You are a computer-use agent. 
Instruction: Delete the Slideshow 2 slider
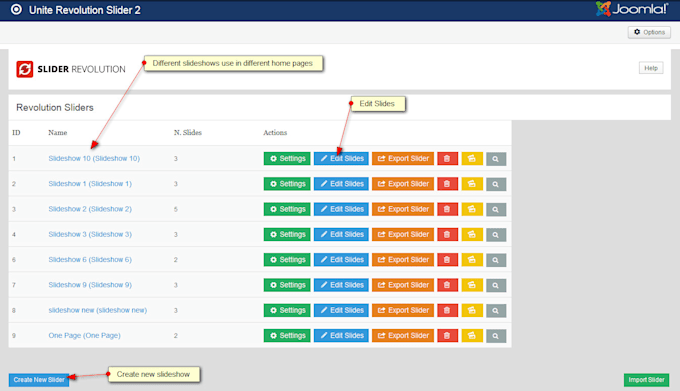tap(447, 209)
